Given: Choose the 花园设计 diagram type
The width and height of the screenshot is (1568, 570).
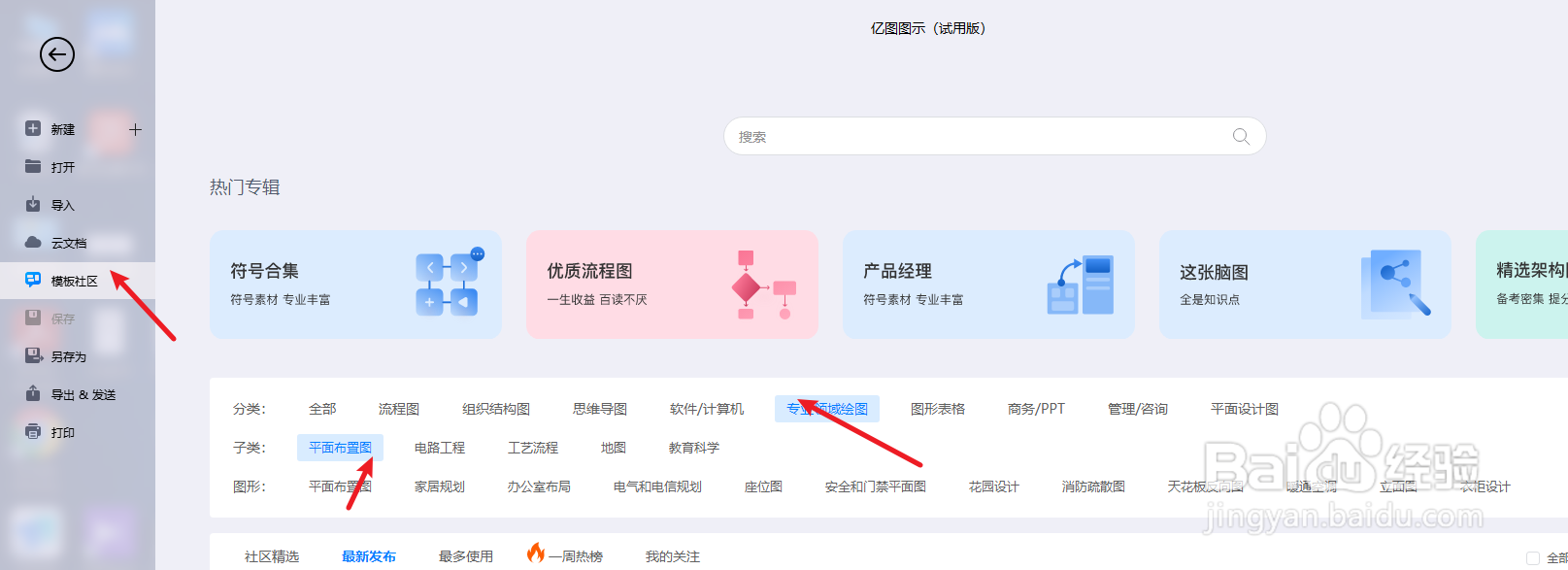Looking at the screenshot, I should (x=994, y=486).
